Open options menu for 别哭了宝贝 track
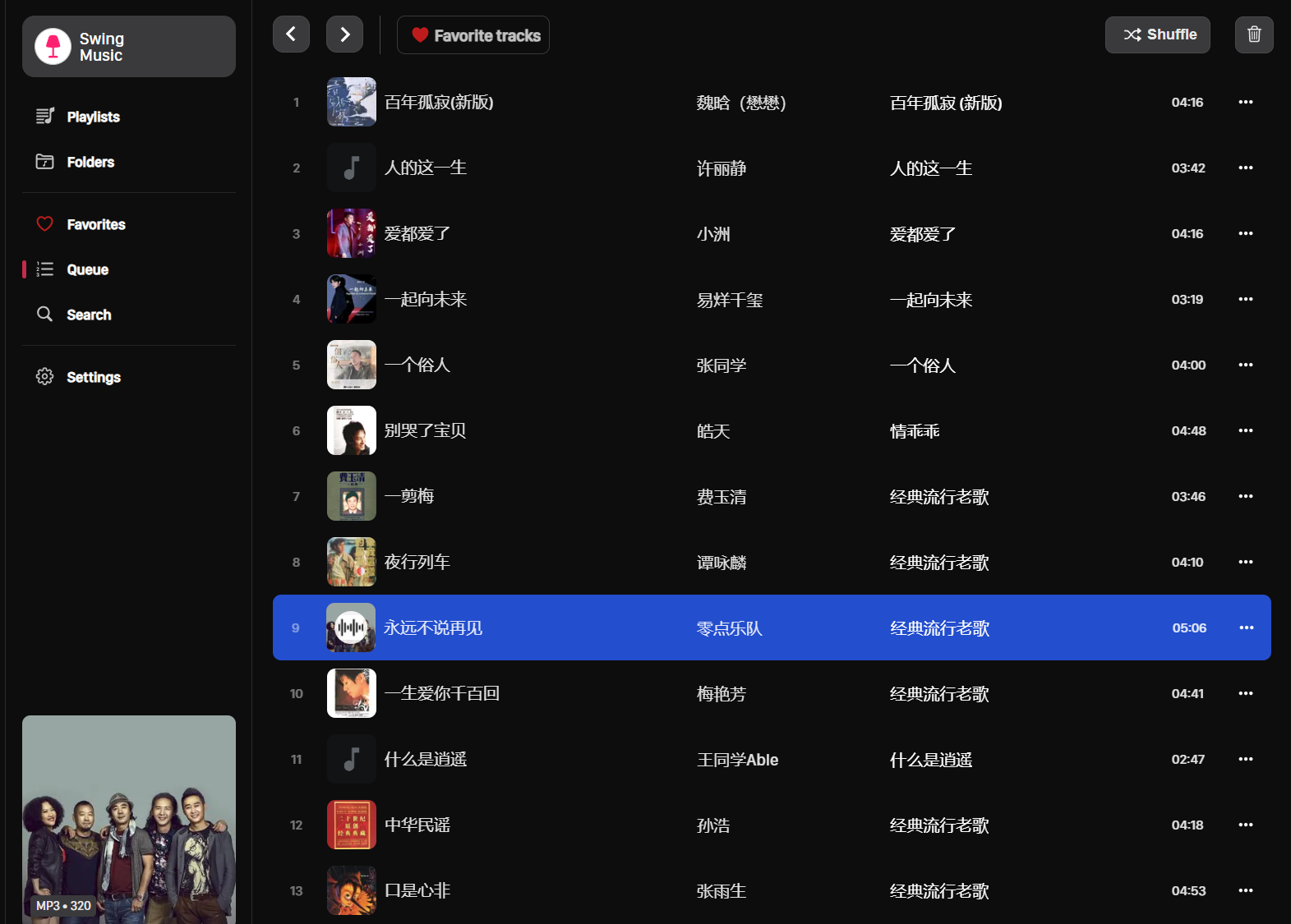This screenshot has width=1291, height=924. 1246,430
